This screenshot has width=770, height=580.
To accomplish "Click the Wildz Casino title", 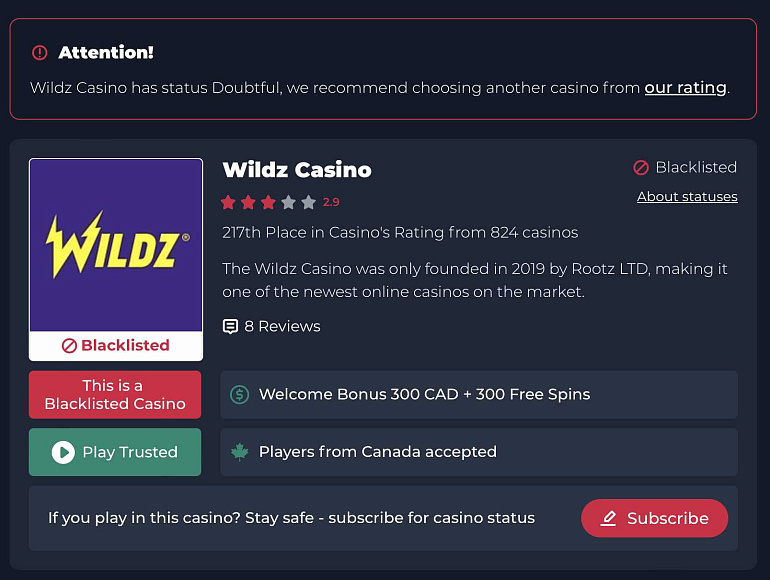I will [x=297, y=170].
